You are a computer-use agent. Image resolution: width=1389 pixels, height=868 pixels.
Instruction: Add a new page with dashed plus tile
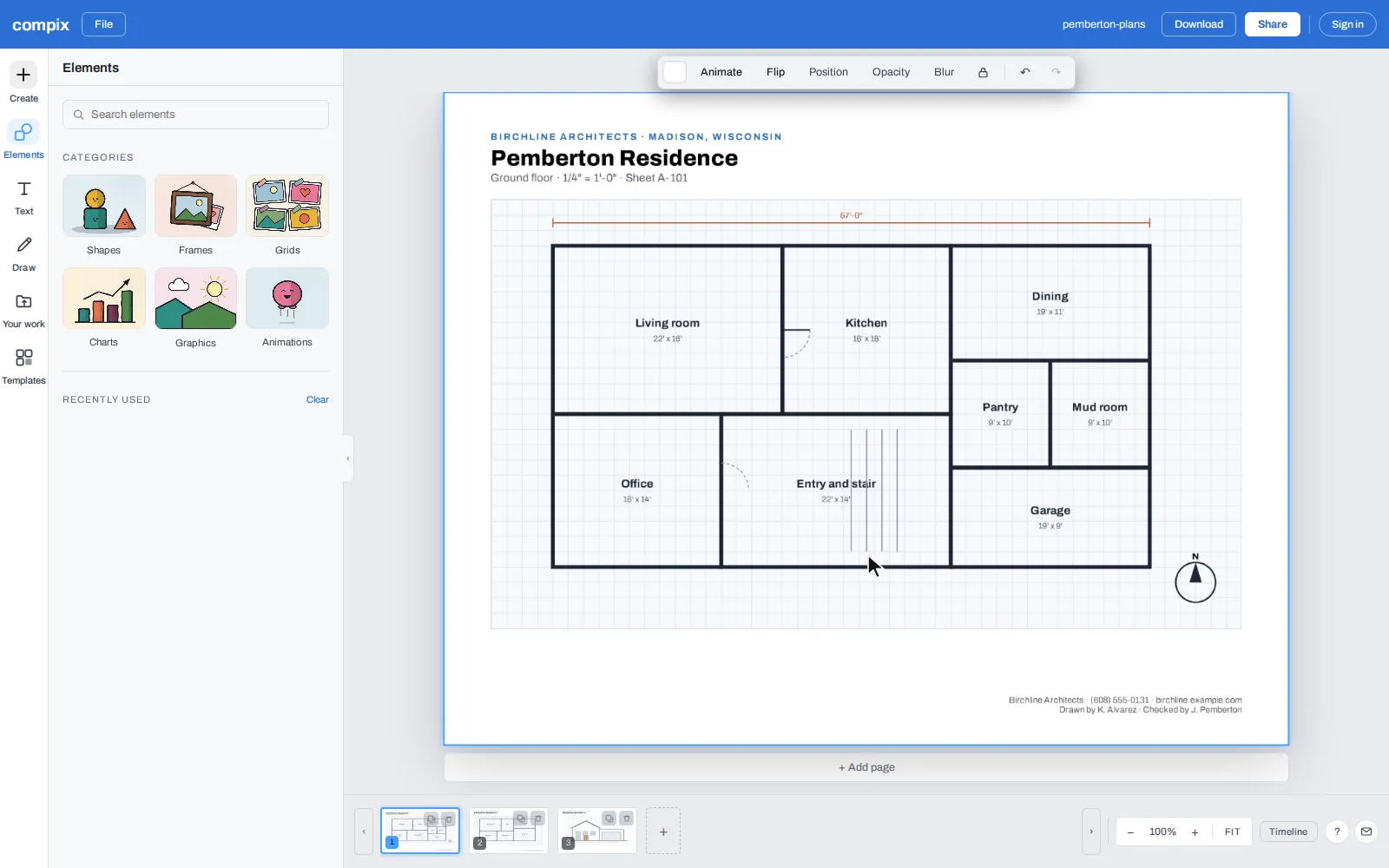point(663,831)
